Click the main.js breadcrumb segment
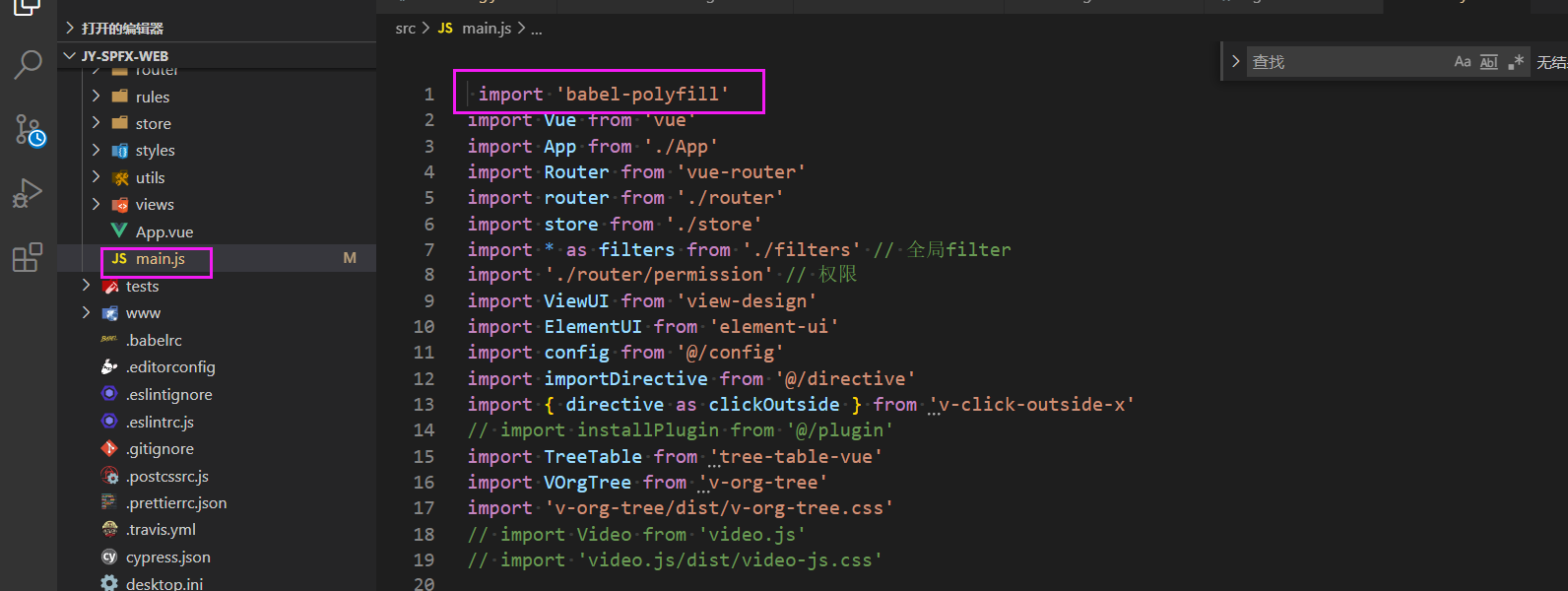The image size is (1568, 591). (487, 29)
